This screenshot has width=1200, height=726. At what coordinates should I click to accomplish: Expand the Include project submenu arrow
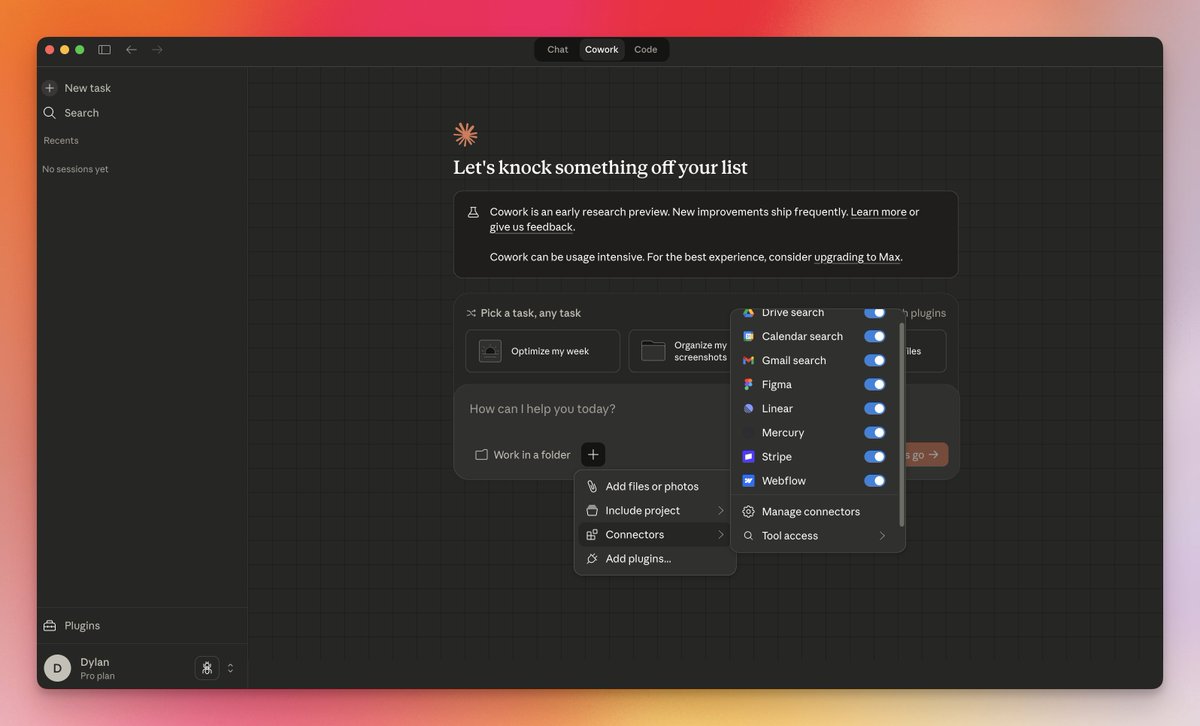point(720,511)
